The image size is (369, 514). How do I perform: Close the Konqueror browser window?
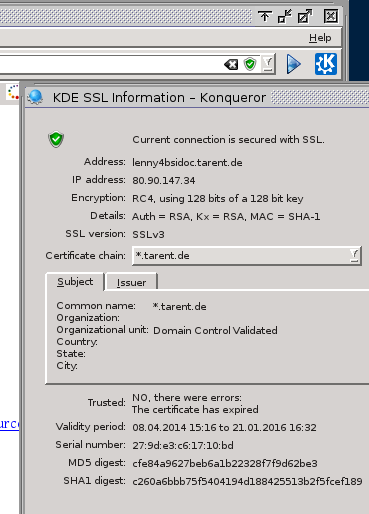pyautogui.click(x=330, y=16)
